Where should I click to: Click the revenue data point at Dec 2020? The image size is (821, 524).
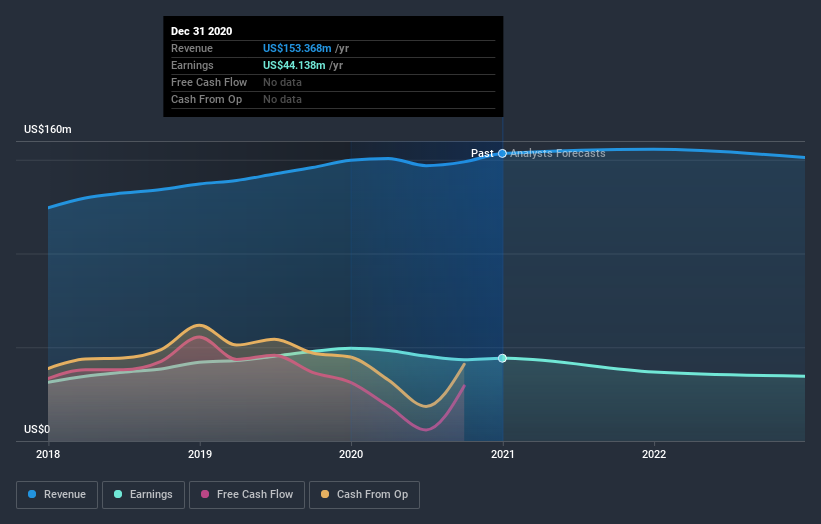503,153
